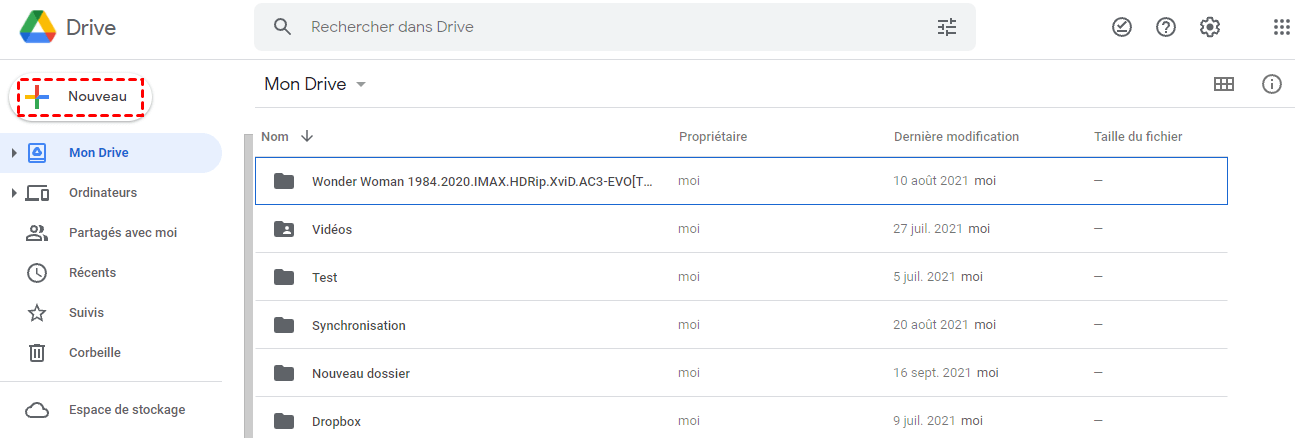The width and height of the screenshot is (1295, 438).
Task: Show details info panel icon
Action: tap(1272, 85)
